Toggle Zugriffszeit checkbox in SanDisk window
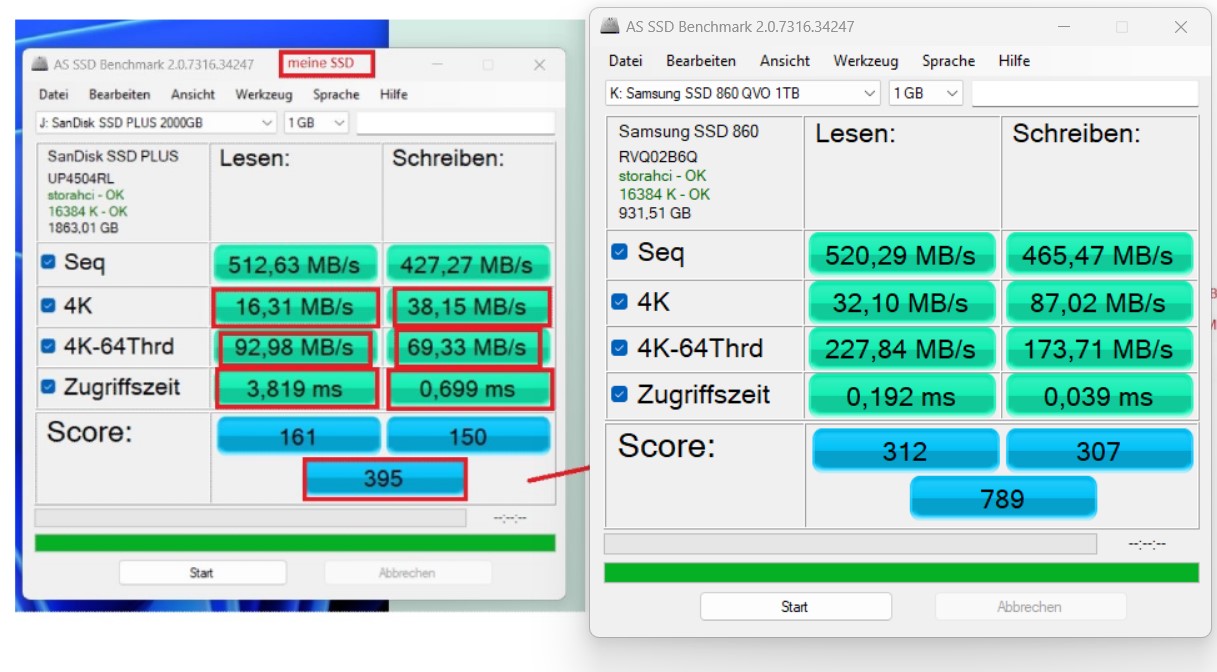 [48, 386]
